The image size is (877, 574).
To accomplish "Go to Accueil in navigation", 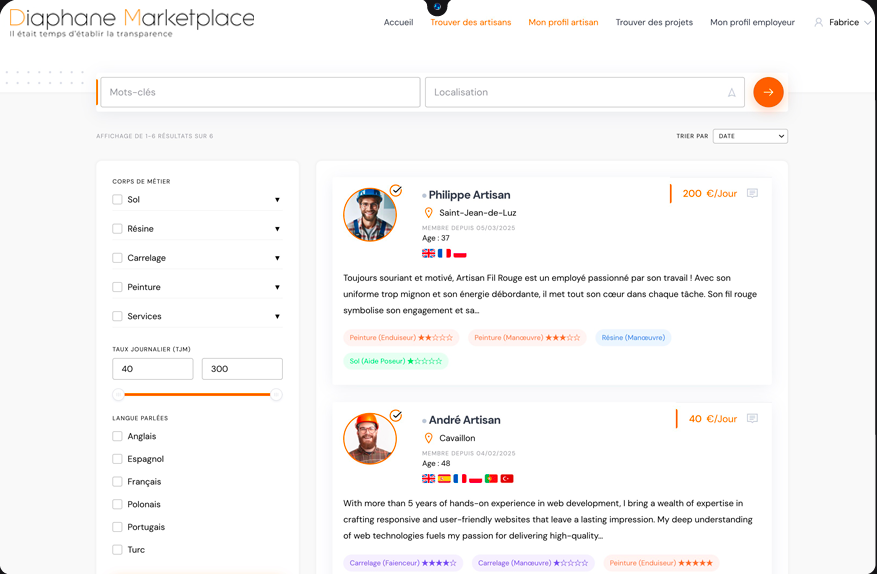I will click(x=398, y=22).
